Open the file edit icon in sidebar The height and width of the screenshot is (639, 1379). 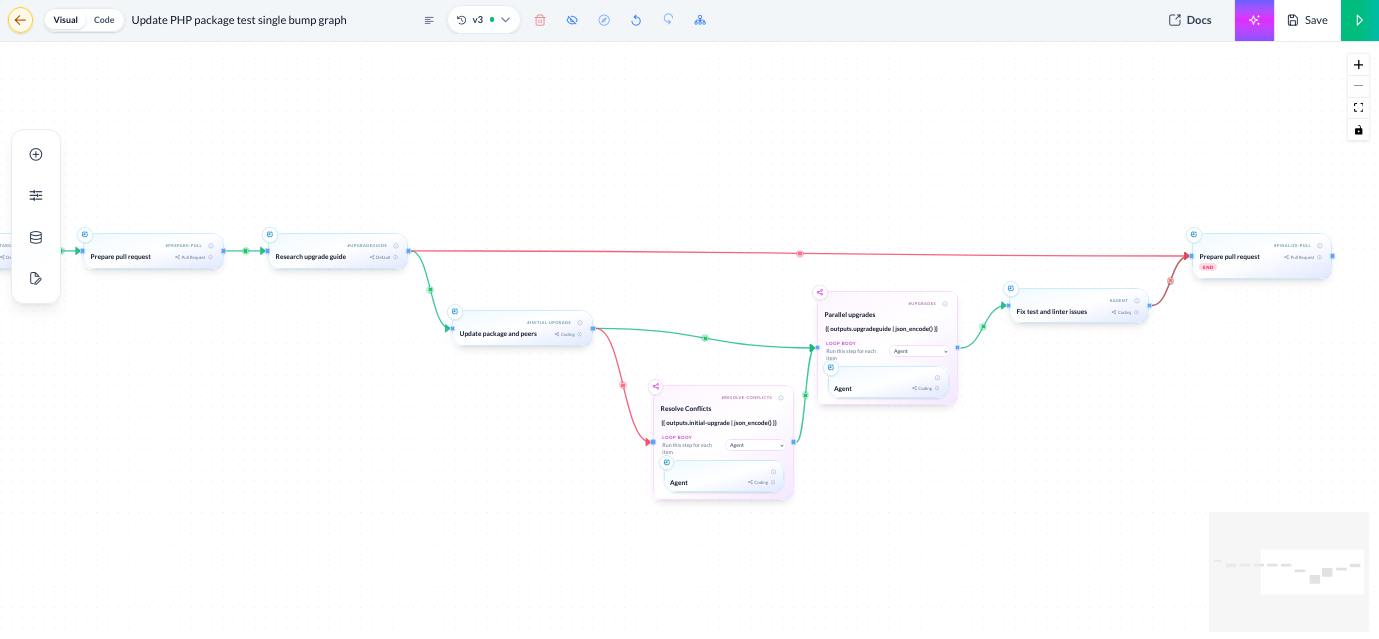coord(36,278)
